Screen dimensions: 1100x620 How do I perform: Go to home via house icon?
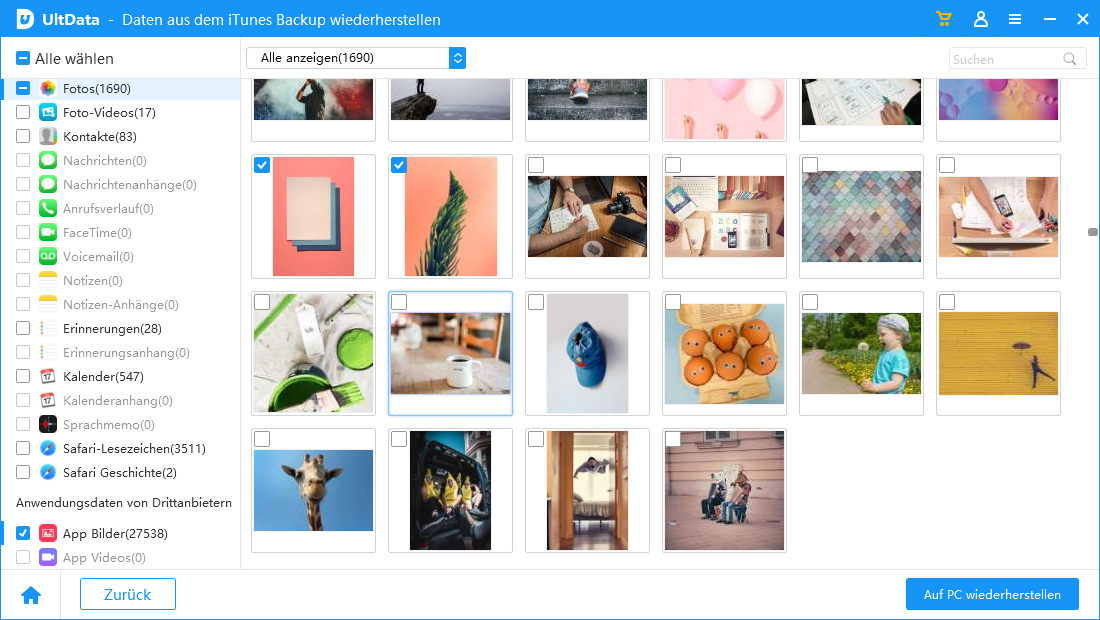pos(31,595)
